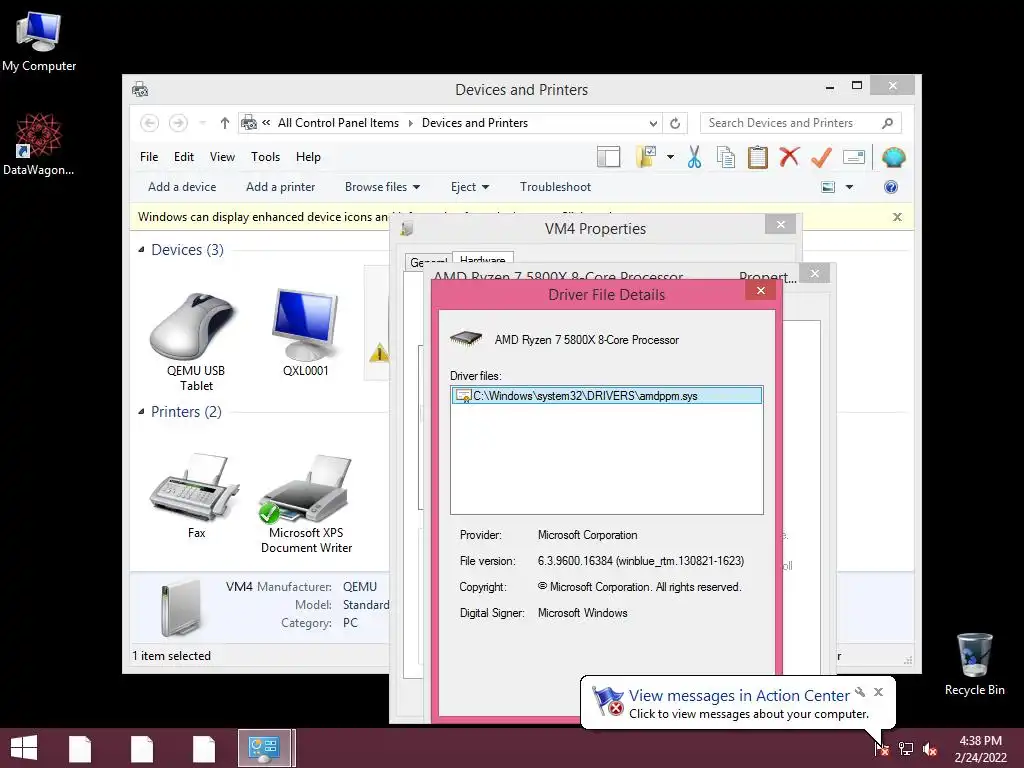The height and width of the screenshot is (768, 1024).
Task: Expand the view options dropdown arrow
Action: (850, 187)
